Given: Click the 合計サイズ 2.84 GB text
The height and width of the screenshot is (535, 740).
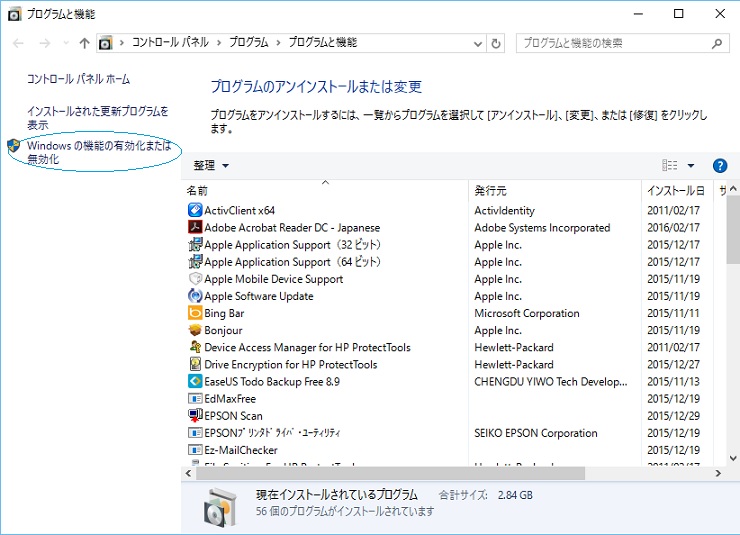Looking at the screenshot, I should 486,495.
